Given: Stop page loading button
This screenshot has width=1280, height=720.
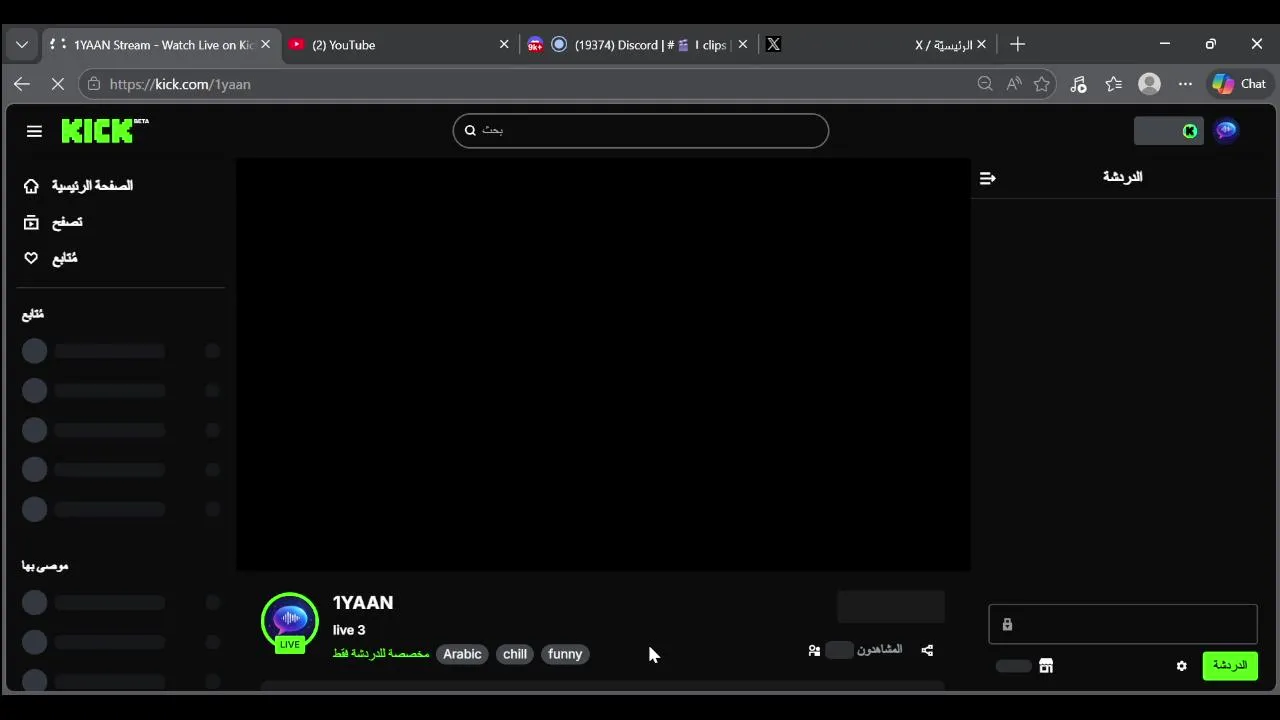Looking at the screenshot, I should [x=57, y=84].
